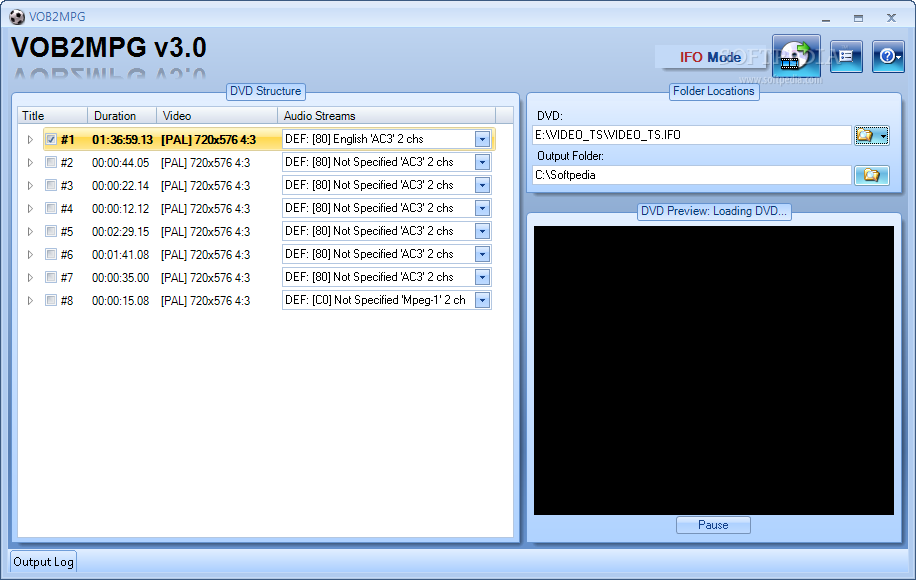Click the DVD path input field
Image resolution: width=916 pixels, height=580 pixels.
(x=692, y=135)
